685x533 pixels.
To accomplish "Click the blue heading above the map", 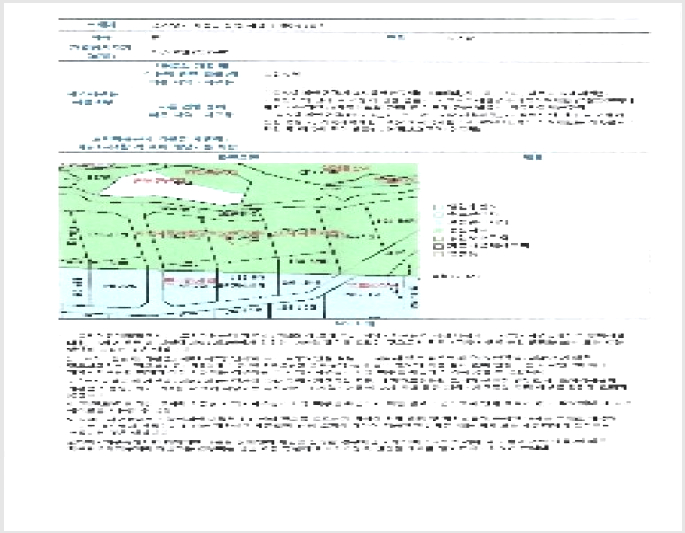I will [239, 157].
